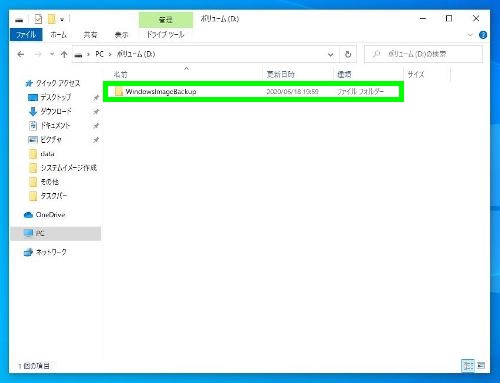Viewport: 500px width, 383px height.
Task: Click the quick access toolbar properties icon
Action: (38, 19)
